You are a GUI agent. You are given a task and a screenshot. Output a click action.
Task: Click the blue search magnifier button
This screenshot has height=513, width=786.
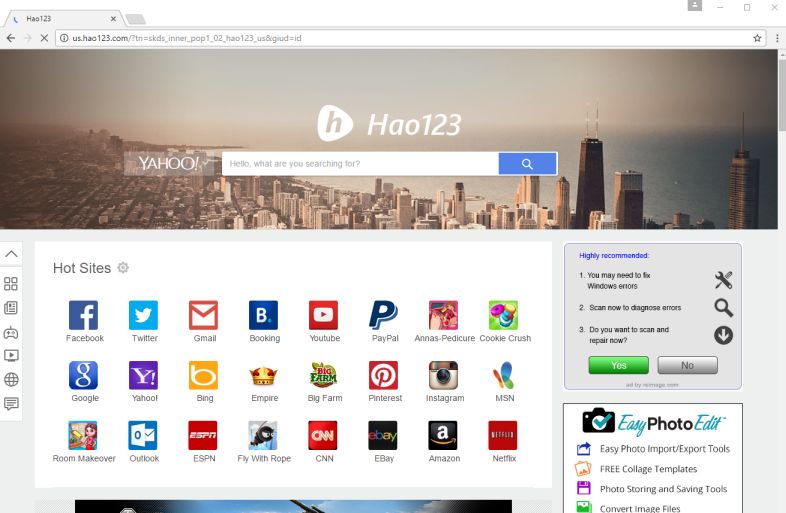[527, 164]
